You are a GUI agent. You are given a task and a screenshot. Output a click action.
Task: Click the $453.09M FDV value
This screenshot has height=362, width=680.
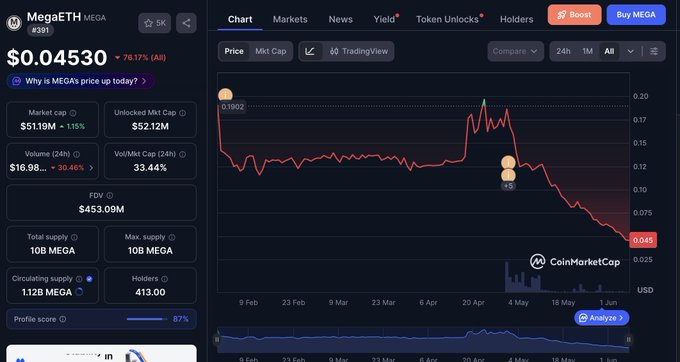(x=101, y=209)
